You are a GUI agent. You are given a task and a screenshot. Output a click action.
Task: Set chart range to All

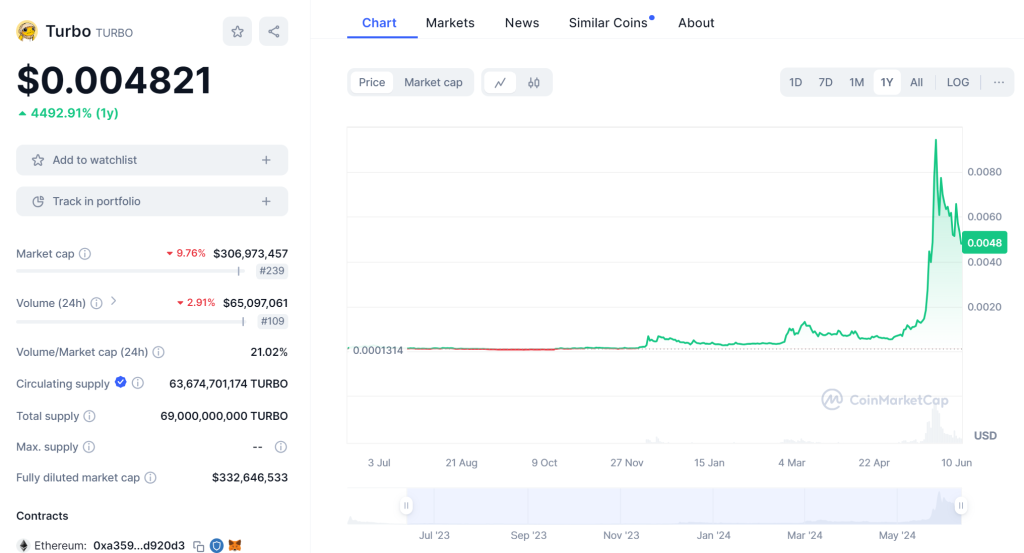coord(916,82)
